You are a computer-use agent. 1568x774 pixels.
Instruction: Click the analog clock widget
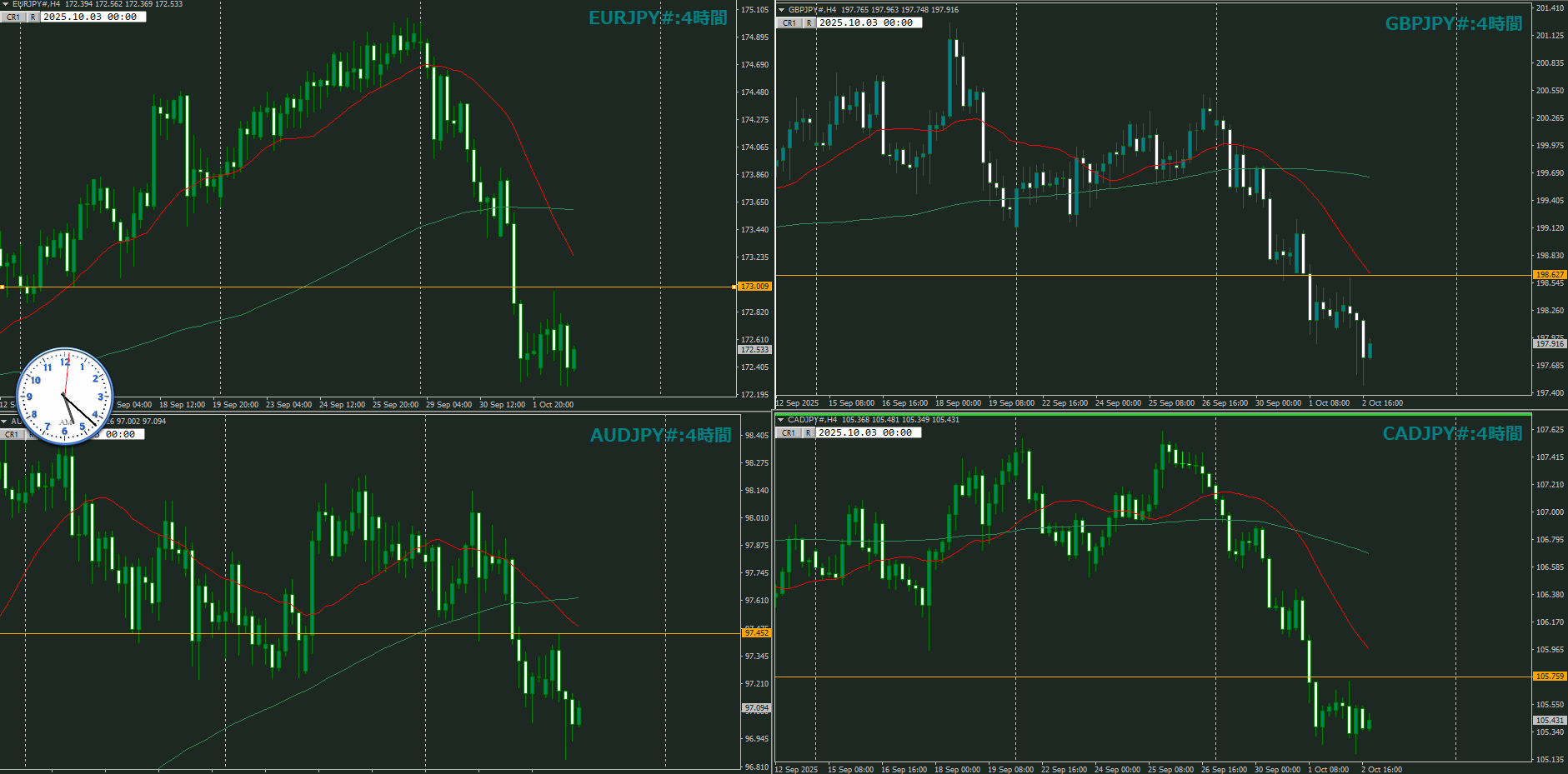pos(65,396)
